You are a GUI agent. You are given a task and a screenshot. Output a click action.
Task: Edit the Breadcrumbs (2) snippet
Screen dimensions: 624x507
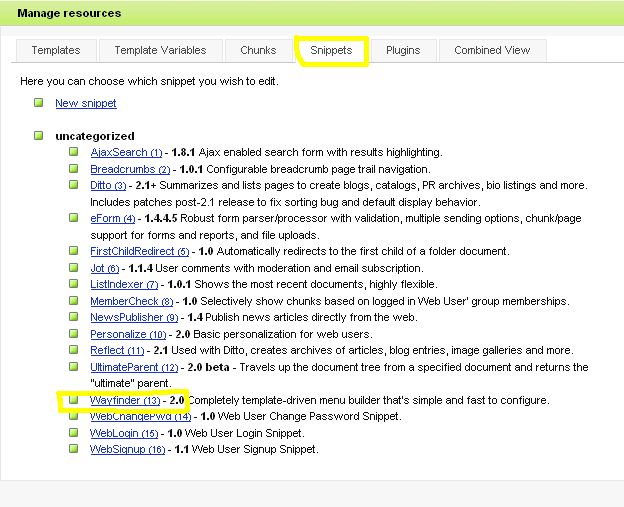[130, 169]
